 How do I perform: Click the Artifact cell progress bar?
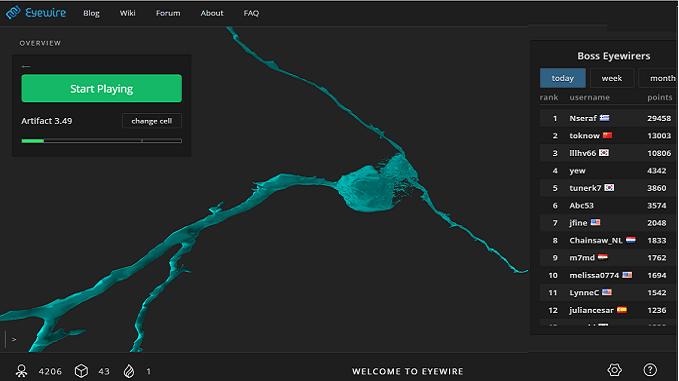(x=102, y=141)
